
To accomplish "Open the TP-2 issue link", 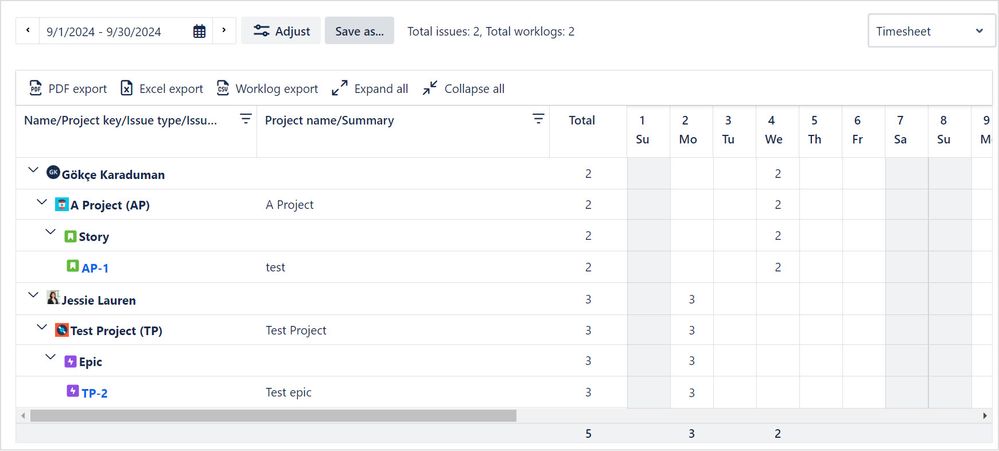I will (x=94, y=394).
